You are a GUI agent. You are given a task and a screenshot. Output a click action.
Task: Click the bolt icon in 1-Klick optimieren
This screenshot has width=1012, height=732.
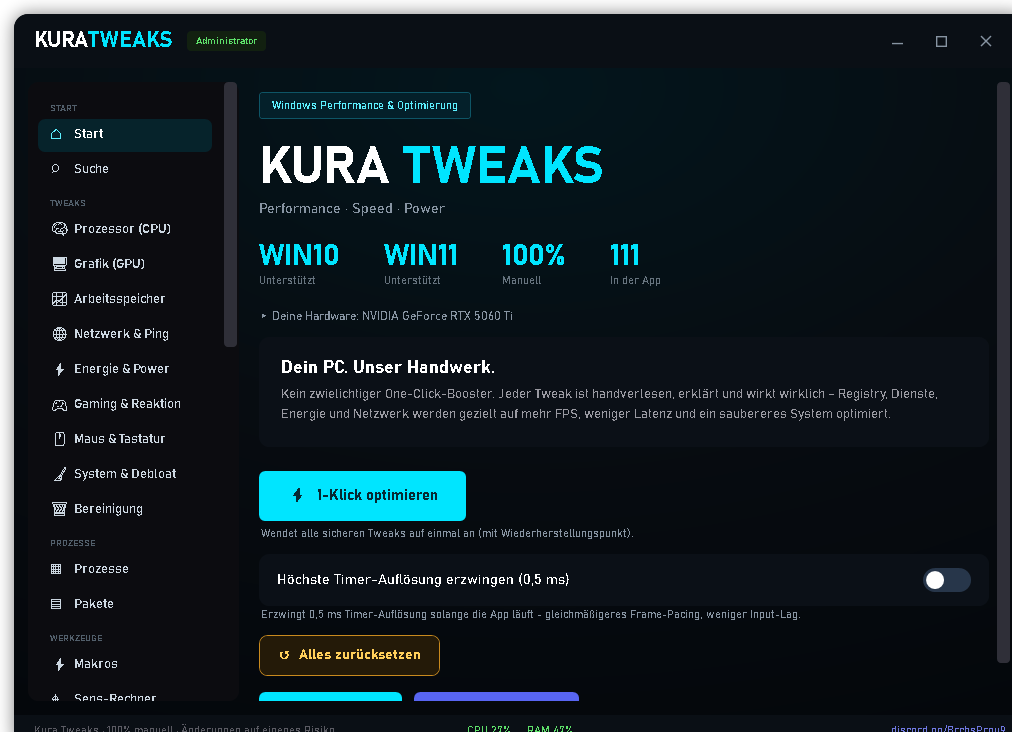click(298, 495)
